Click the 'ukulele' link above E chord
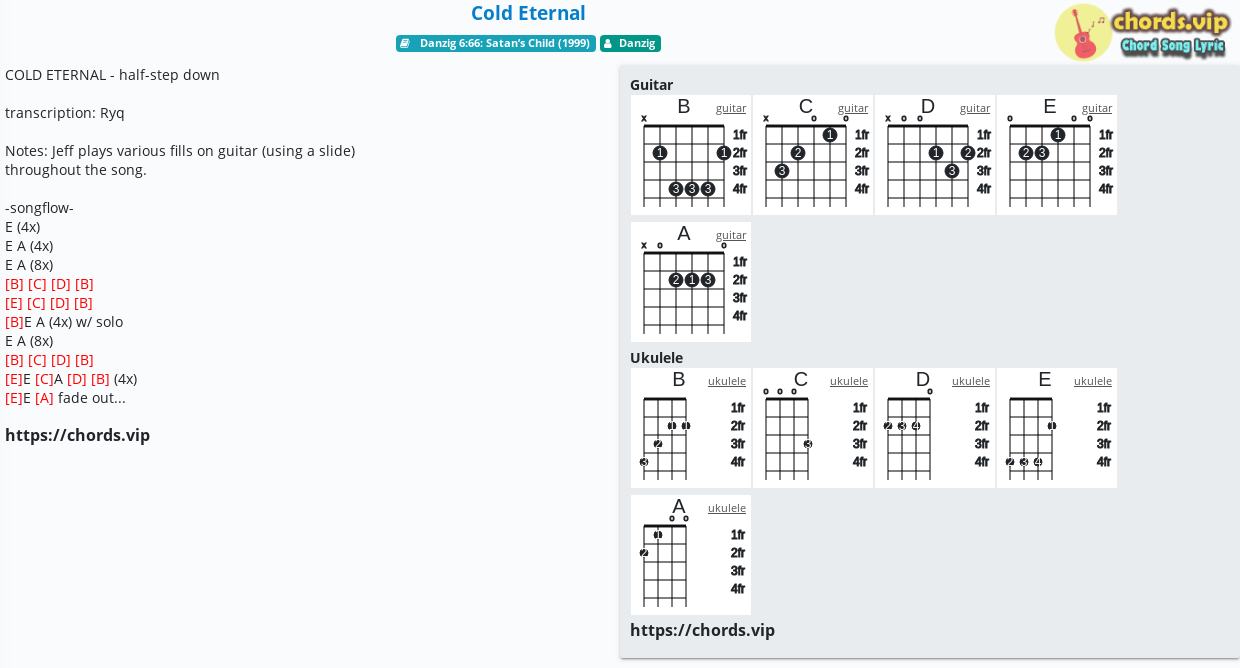This screenshot has width=1240, height=668. (x=1093, y=381)
